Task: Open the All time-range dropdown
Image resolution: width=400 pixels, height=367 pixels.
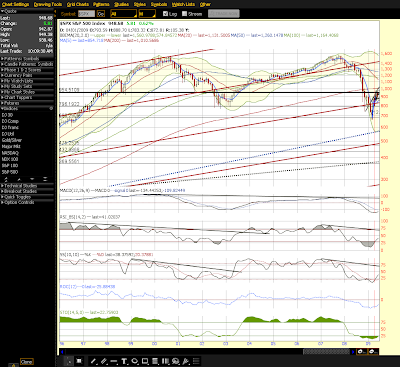Action: point(123,14)
